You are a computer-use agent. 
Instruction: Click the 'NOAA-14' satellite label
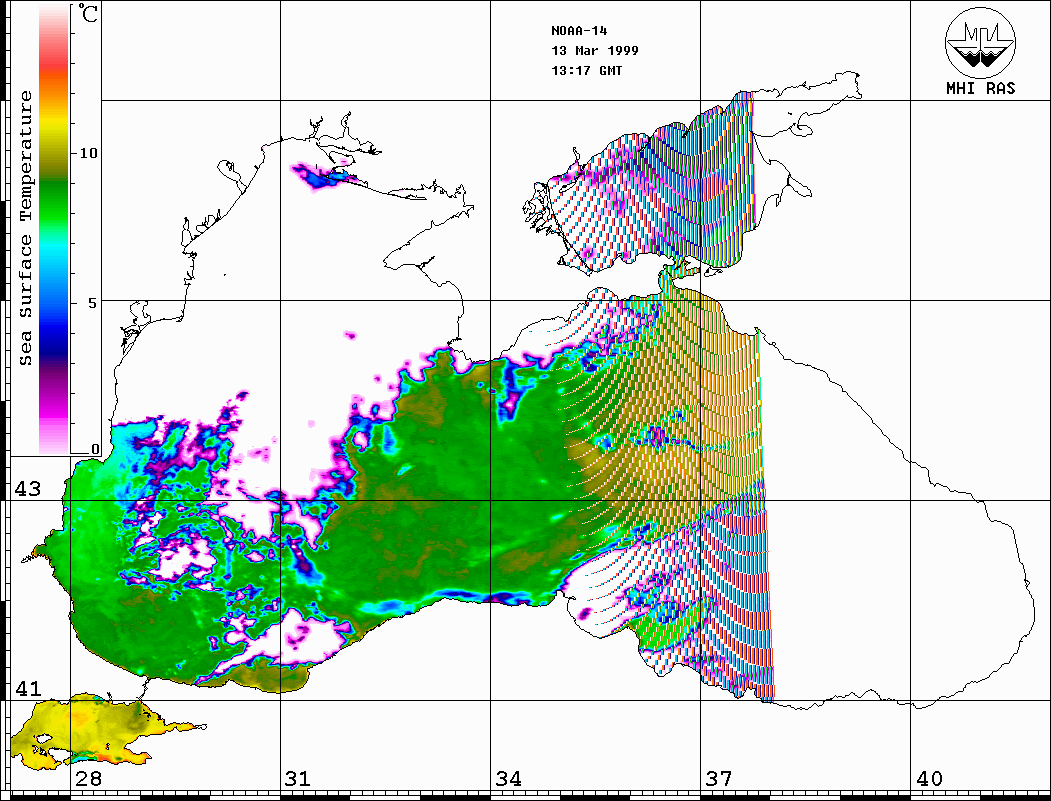(x=579, y=31)
